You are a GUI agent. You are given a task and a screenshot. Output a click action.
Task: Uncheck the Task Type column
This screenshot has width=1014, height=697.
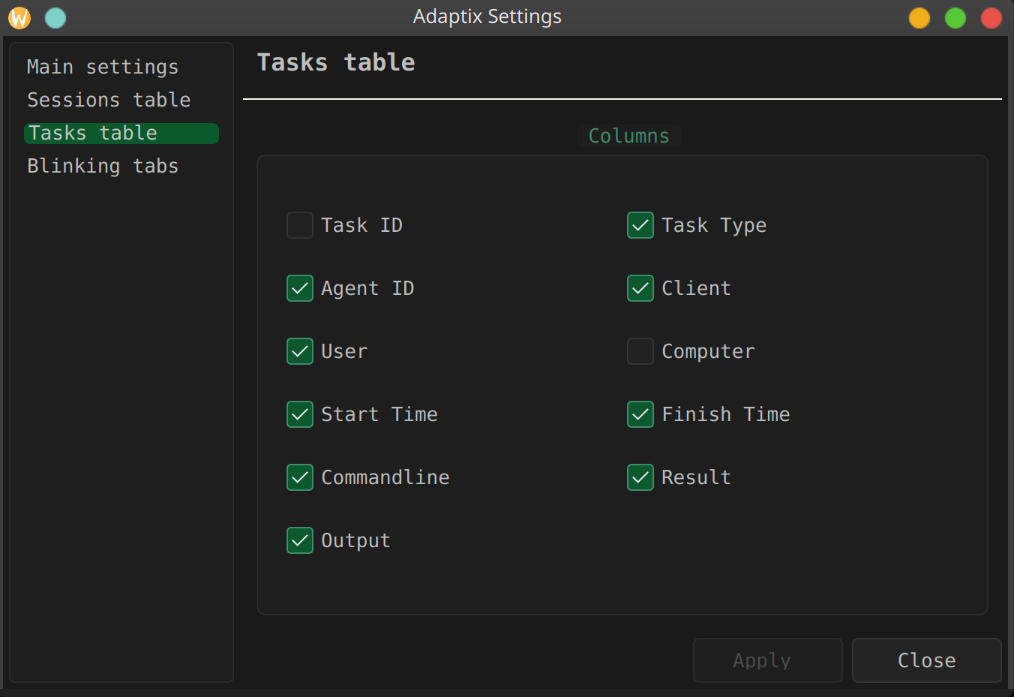[x=640, y=225]
